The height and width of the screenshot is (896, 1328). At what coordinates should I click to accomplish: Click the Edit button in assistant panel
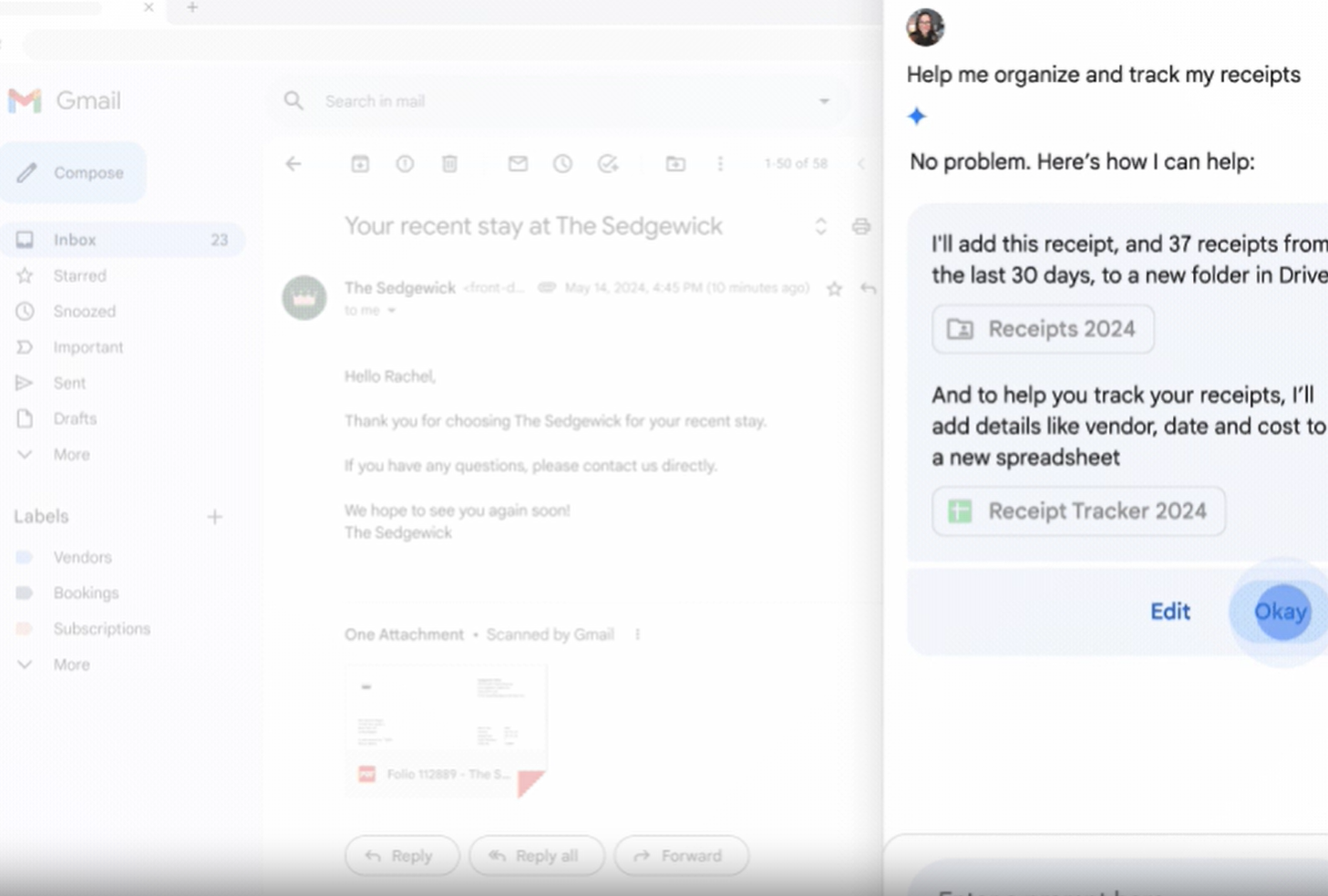1169,612
